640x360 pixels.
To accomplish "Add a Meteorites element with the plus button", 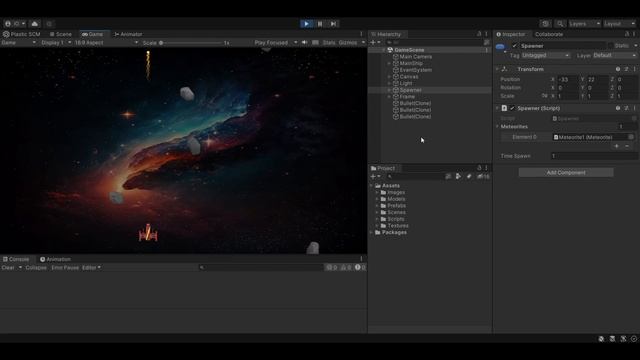I will [616, 146].
